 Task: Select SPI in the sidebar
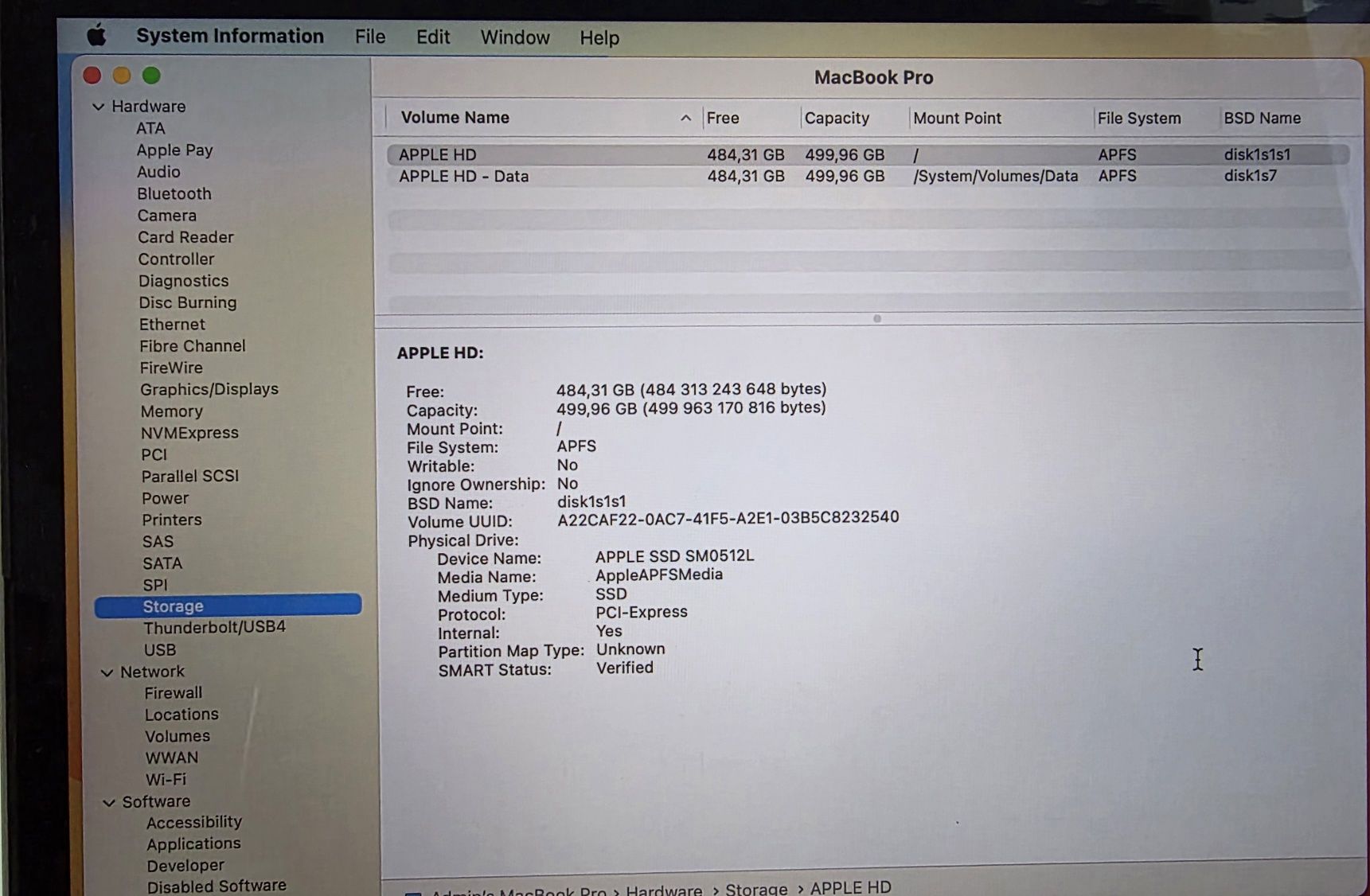tap(155, 585)
